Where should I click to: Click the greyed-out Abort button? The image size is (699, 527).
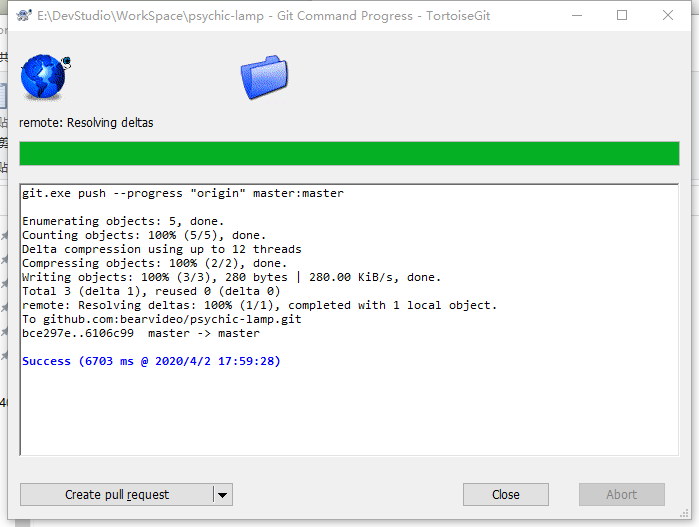coord(621,494)
